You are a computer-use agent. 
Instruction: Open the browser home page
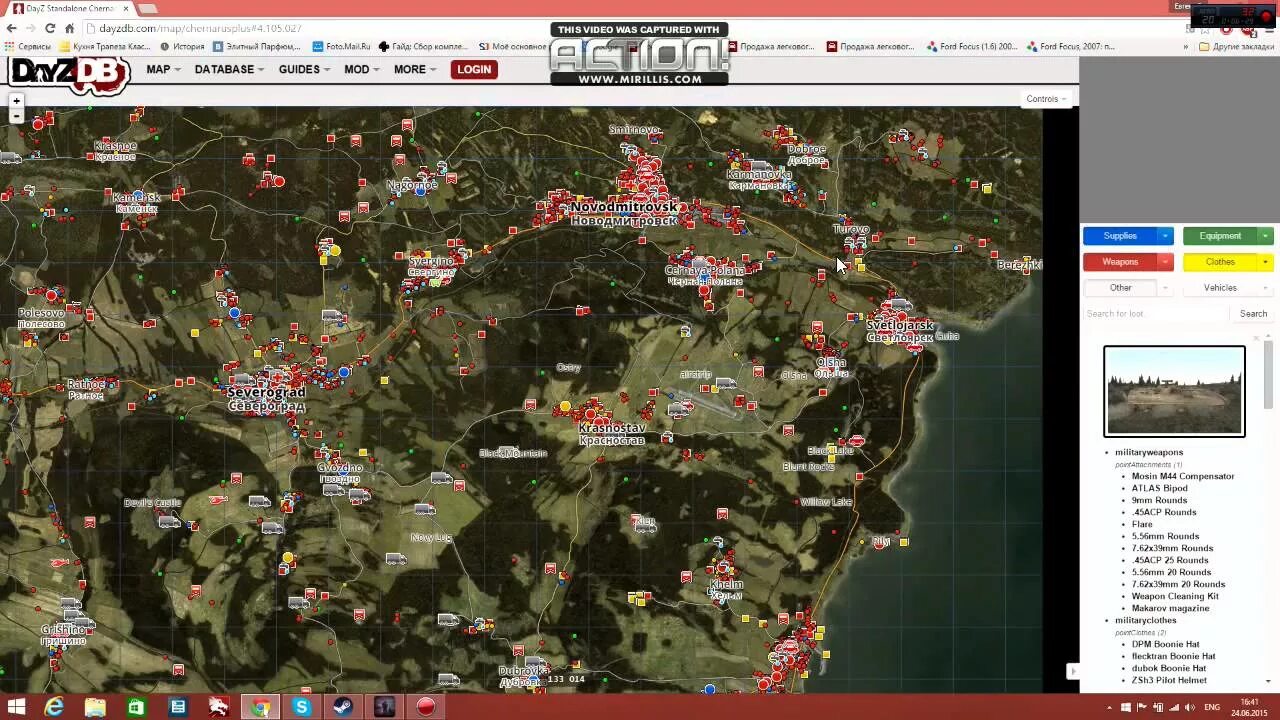pos(69,28)
